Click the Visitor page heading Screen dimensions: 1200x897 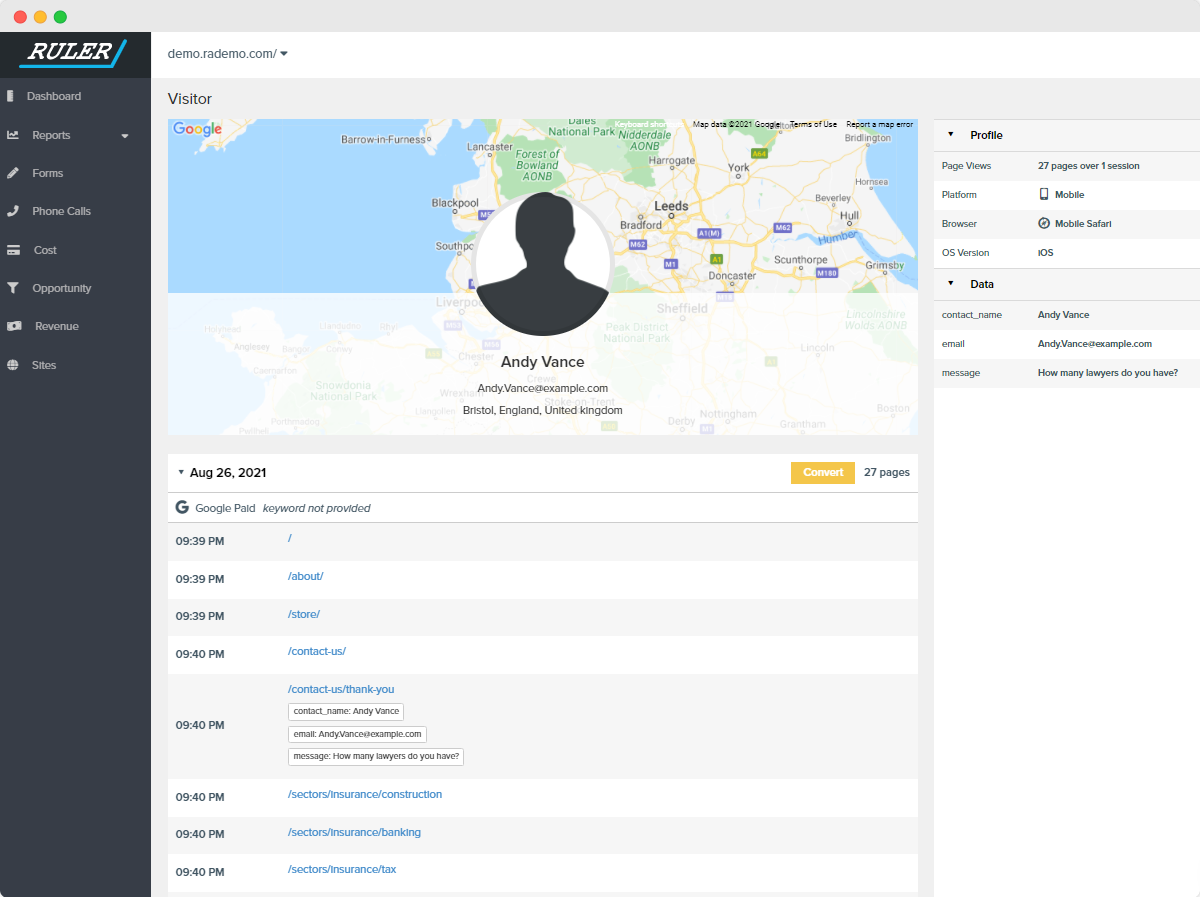[x=190, y=99]
